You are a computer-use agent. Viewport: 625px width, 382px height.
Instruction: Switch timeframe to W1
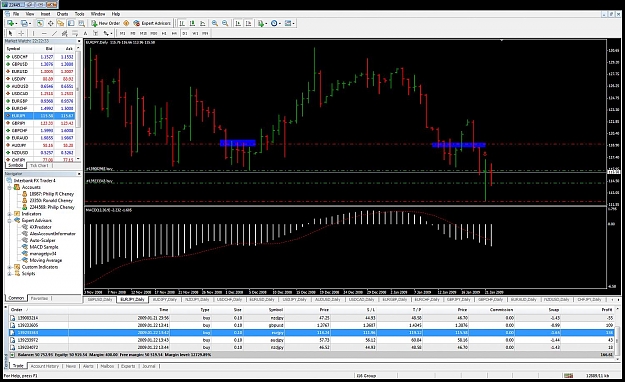click(195, 33)
